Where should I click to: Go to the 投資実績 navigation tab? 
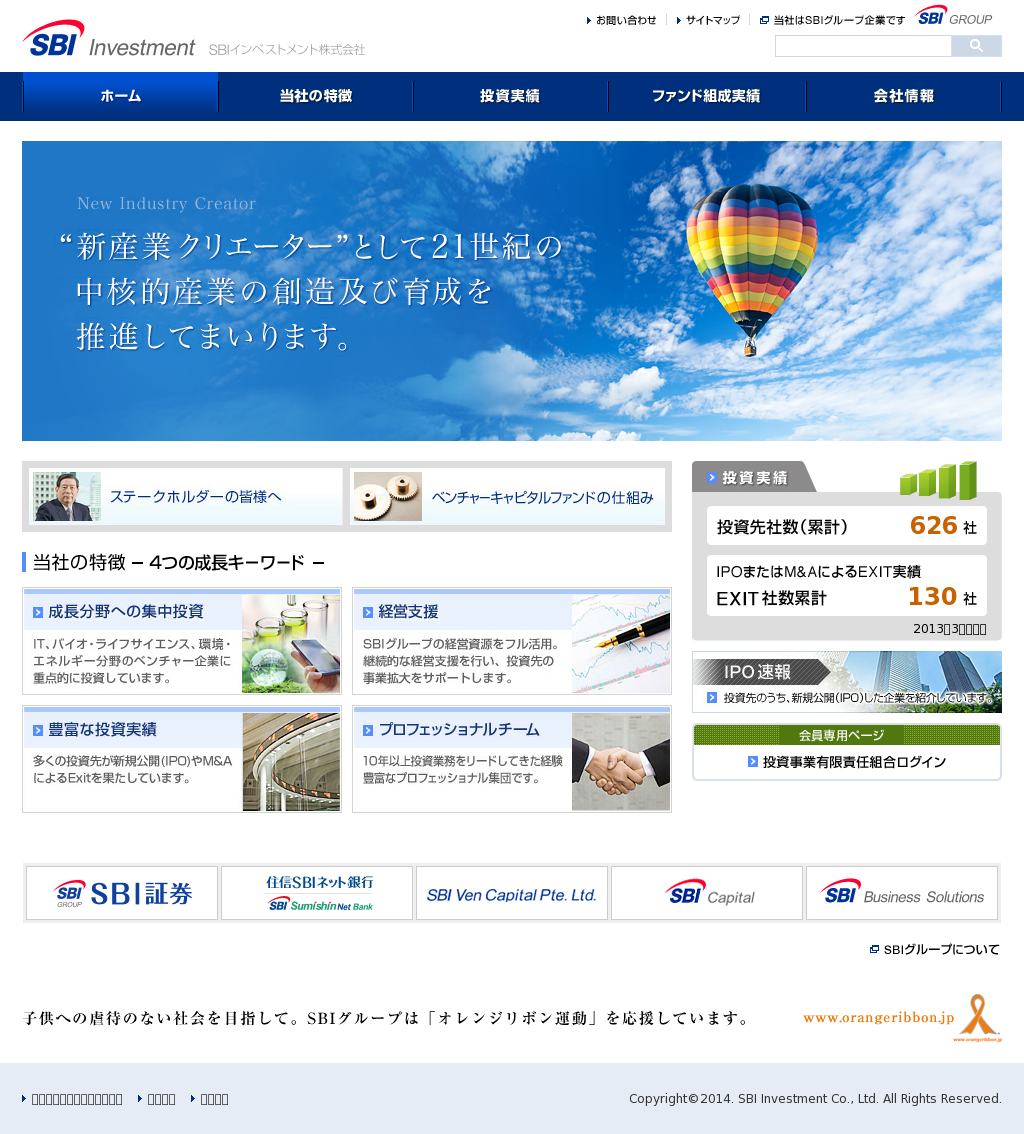(510, 96)
